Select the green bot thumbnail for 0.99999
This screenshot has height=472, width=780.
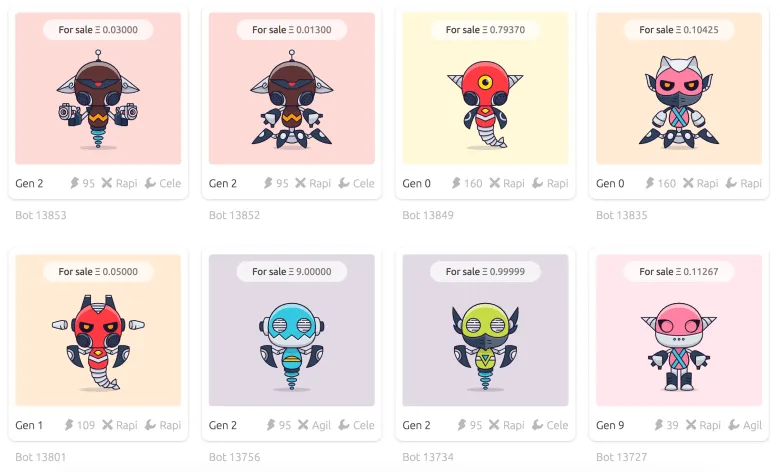click(485, 330)
